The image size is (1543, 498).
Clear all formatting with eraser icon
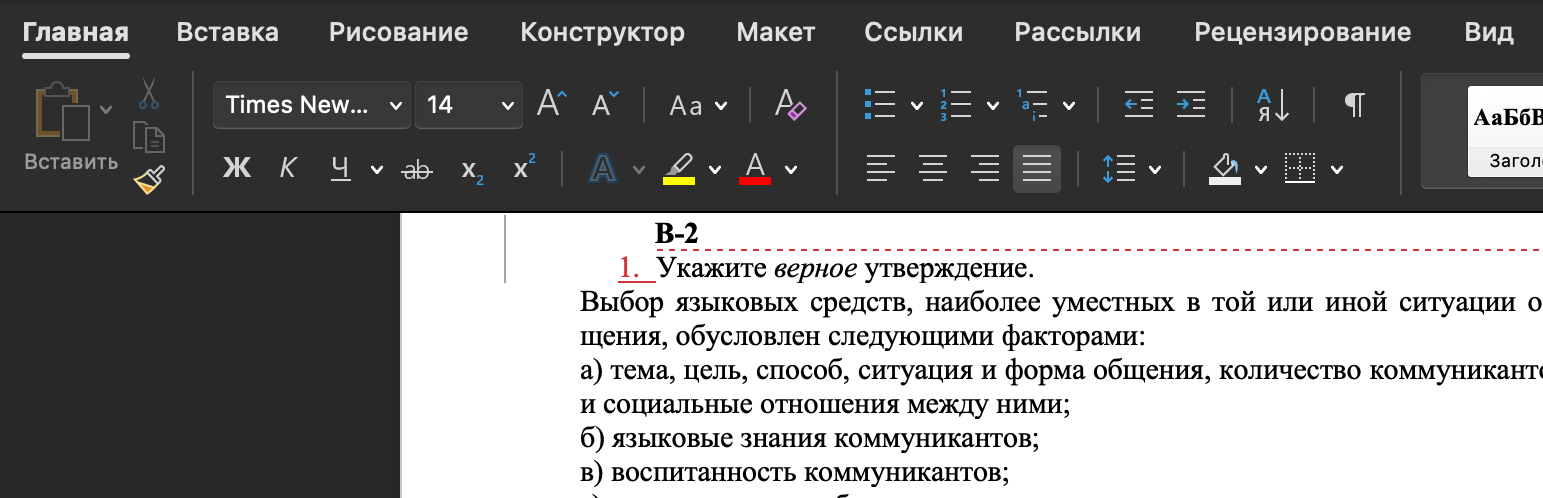click(790, 105)
